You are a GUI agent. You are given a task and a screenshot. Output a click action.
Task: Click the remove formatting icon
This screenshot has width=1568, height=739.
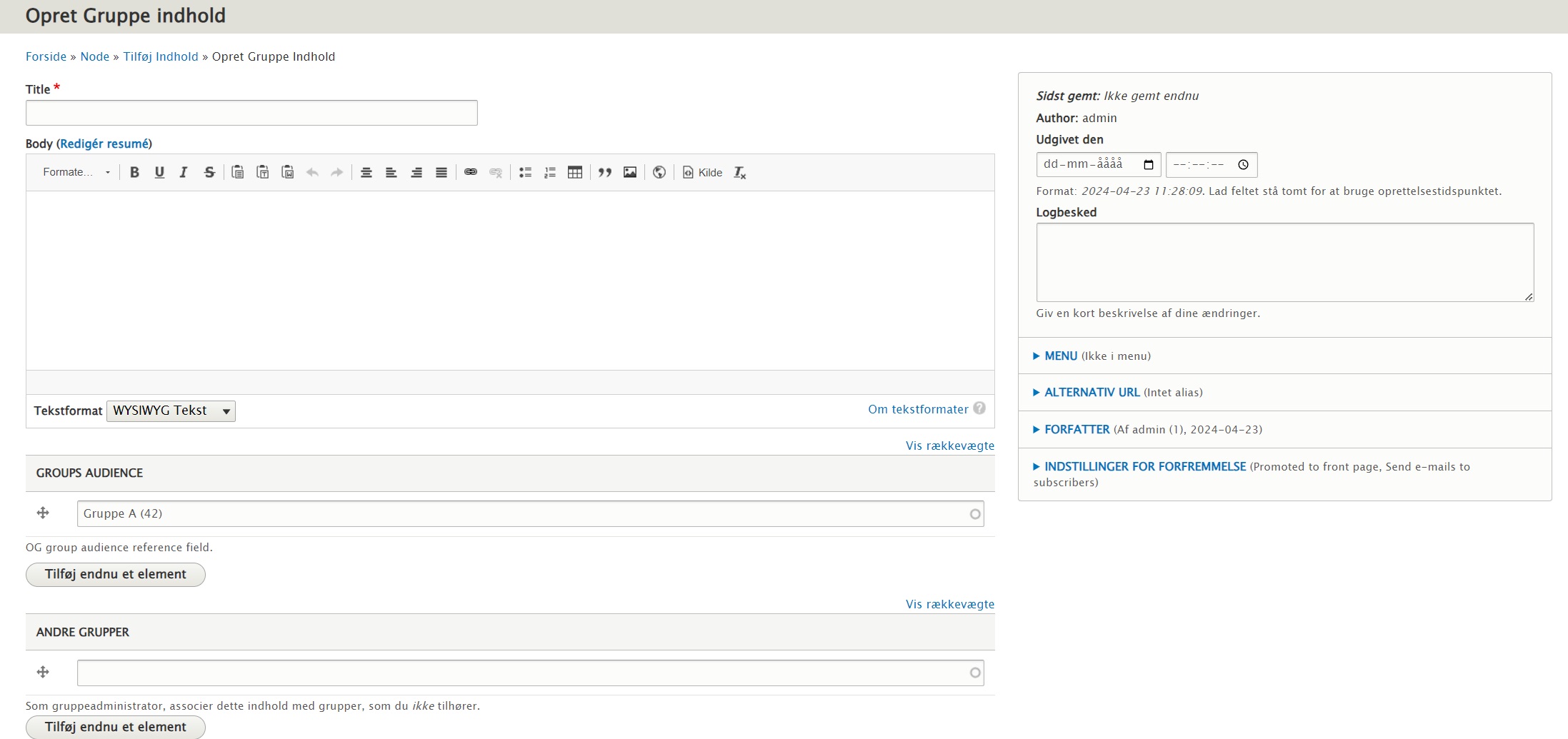tap(739, 172)
